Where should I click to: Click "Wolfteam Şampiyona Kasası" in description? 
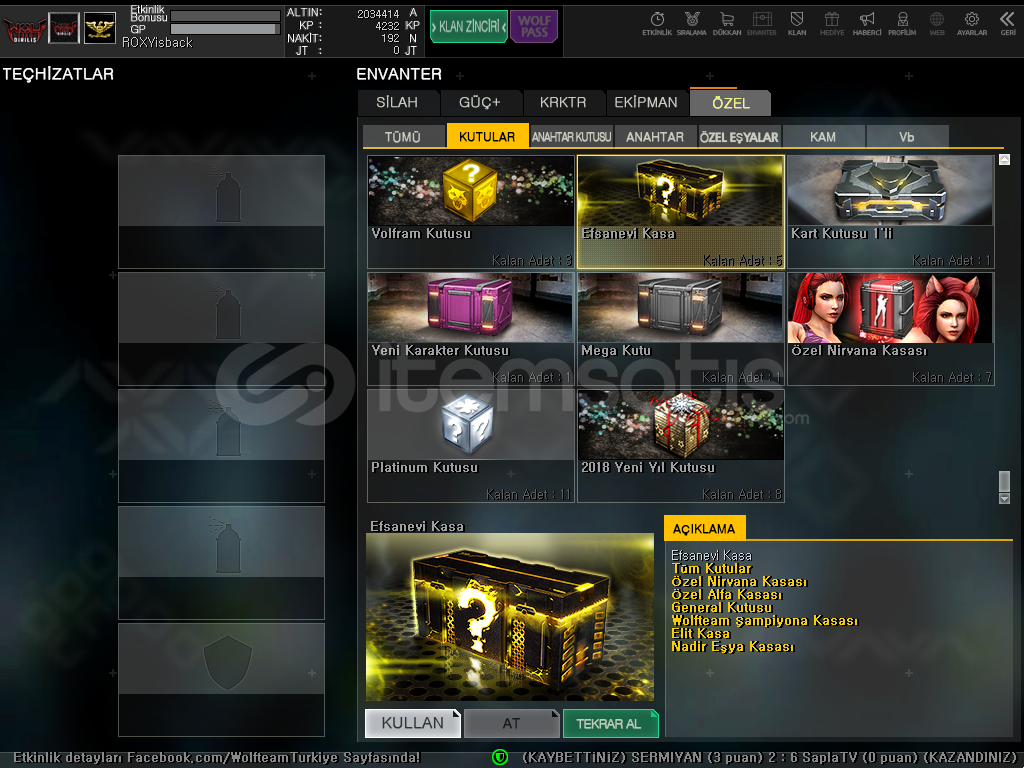[764, 620]
